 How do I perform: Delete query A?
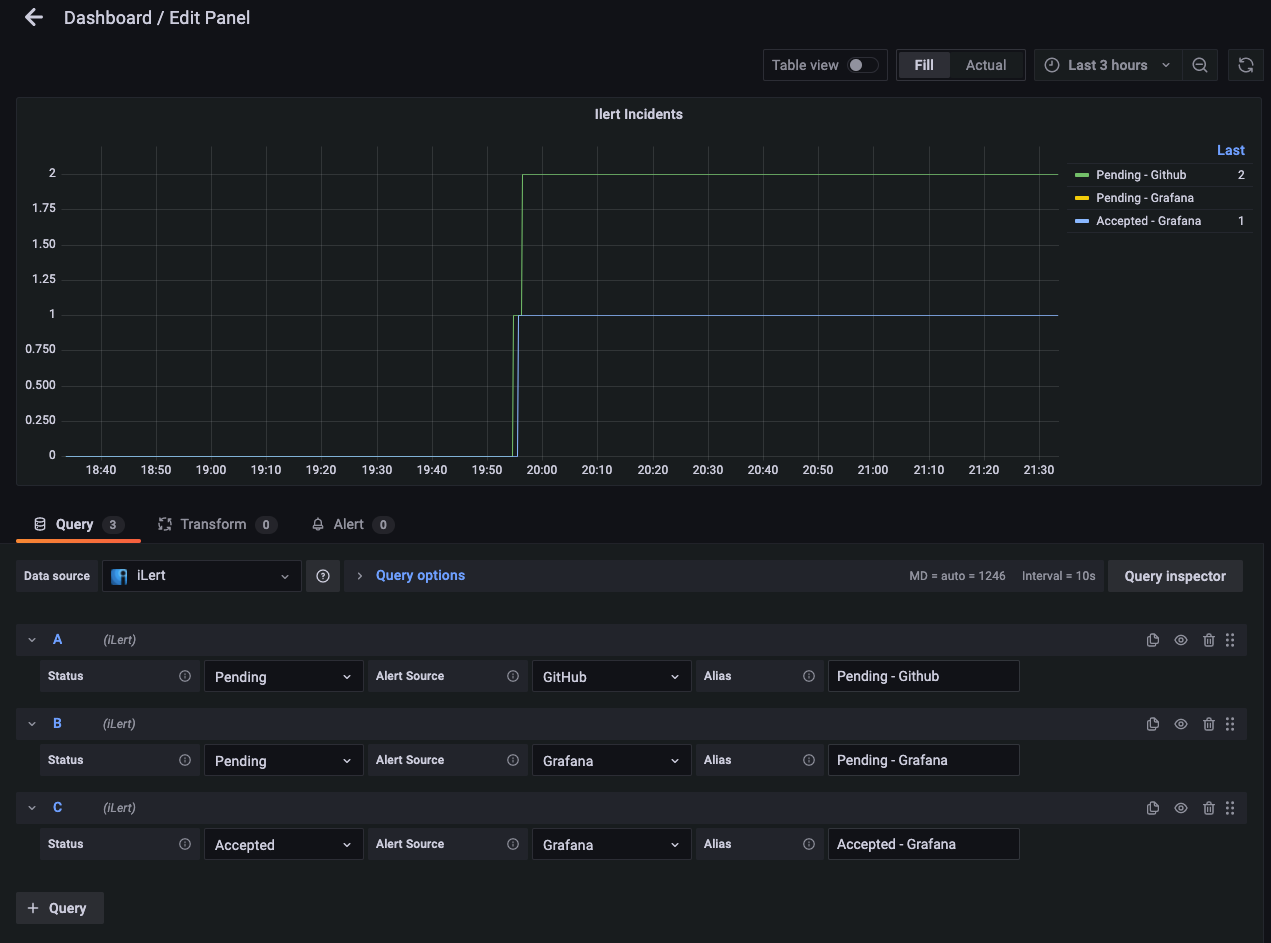coord(1209,640)
